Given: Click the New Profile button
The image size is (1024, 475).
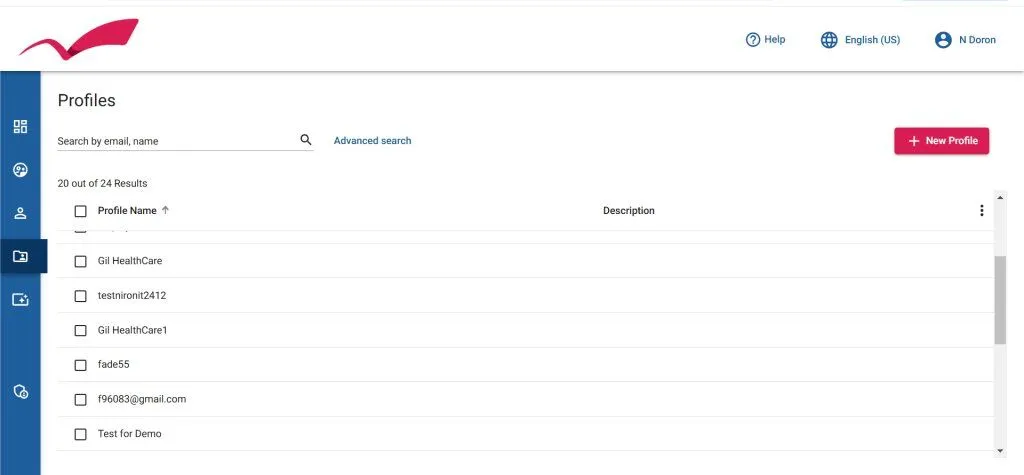Looking at the screenshot, I should [941, 141].
